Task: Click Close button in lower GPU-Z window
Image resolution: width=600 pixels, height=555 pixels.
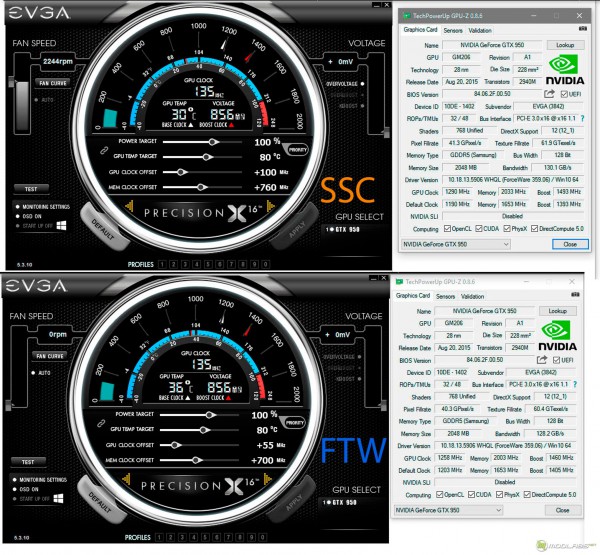Action: (562, 510)
